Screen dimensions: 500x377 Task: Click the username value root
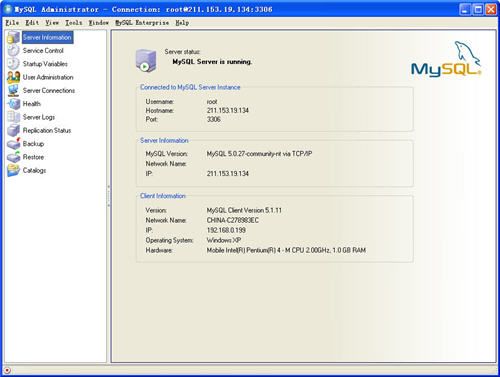point(212,102)
